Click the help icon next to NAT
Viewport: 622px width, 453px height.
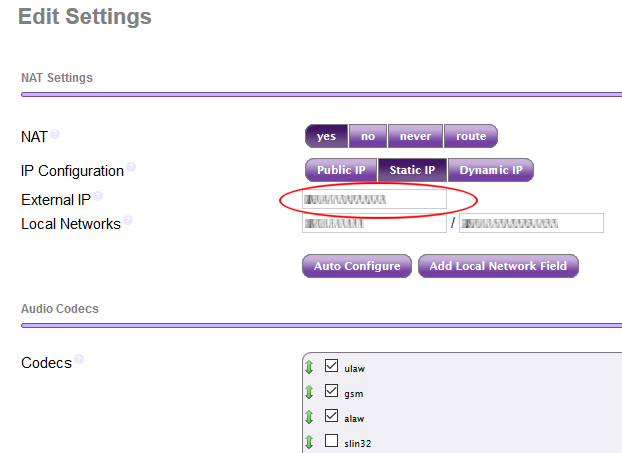tap(55, 133)
